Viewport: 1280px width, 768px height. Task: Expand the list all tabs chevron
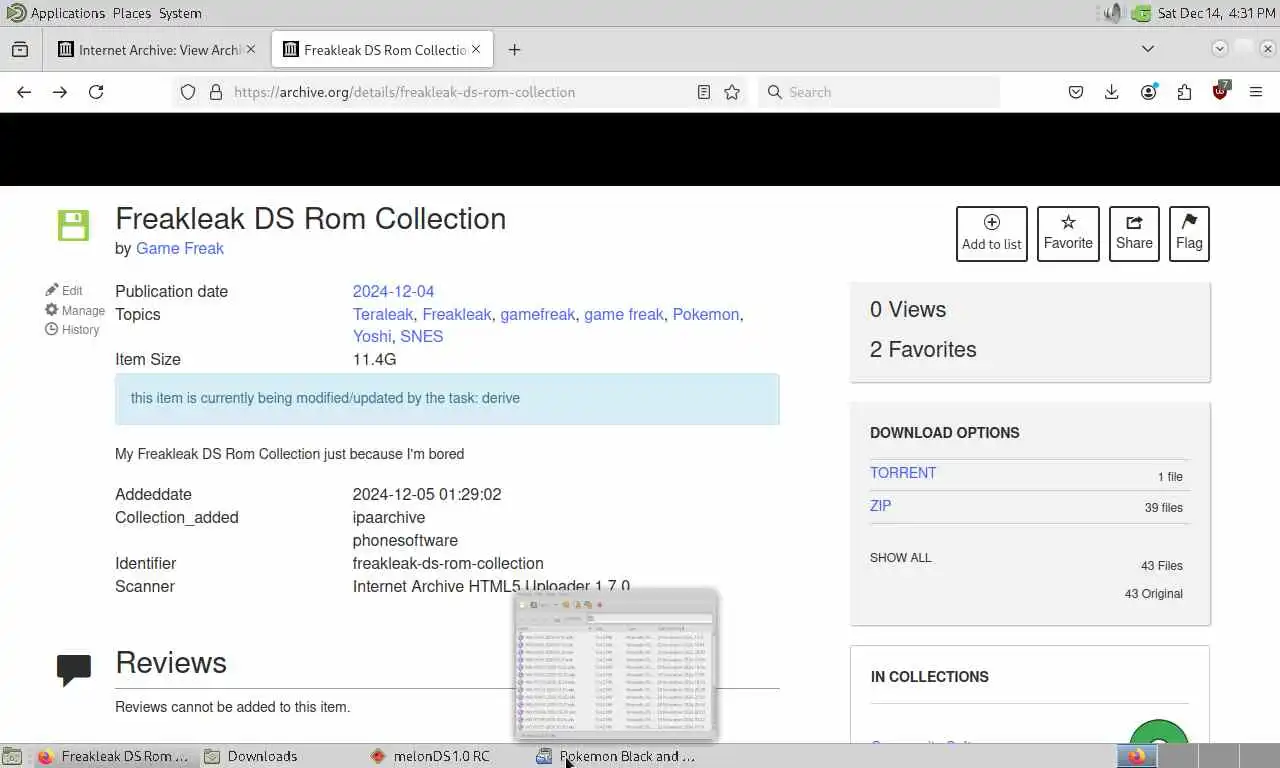coord(1148,49)
